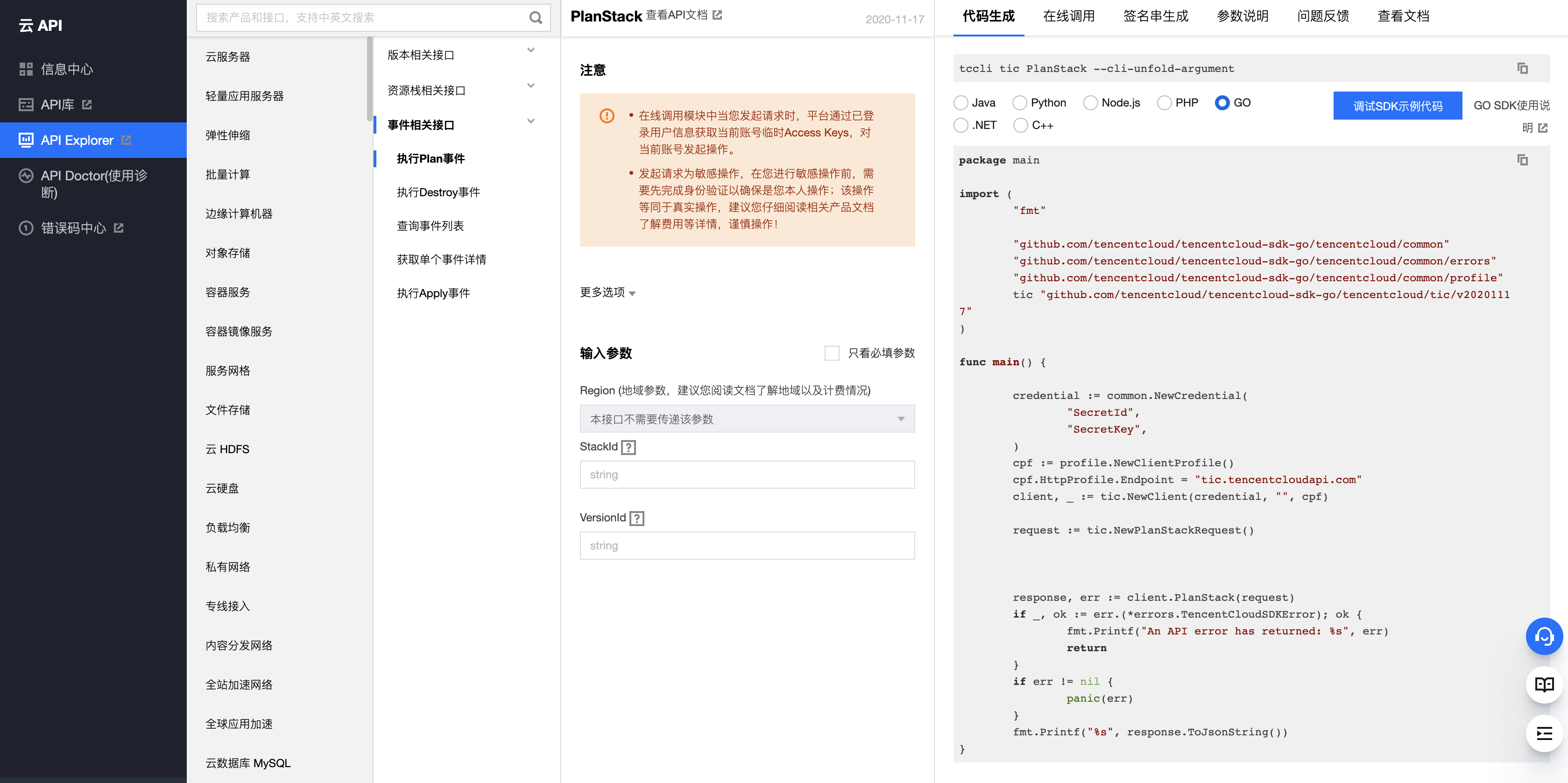Open 私有网络 in product list

[x=228, y=567]
